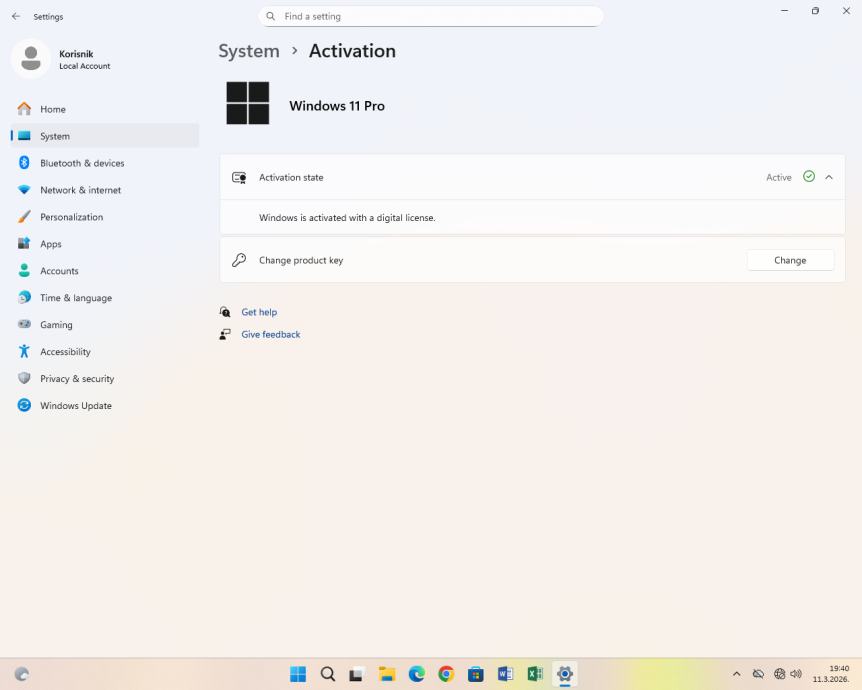Launch Word from the taskbar

(506, 674)
